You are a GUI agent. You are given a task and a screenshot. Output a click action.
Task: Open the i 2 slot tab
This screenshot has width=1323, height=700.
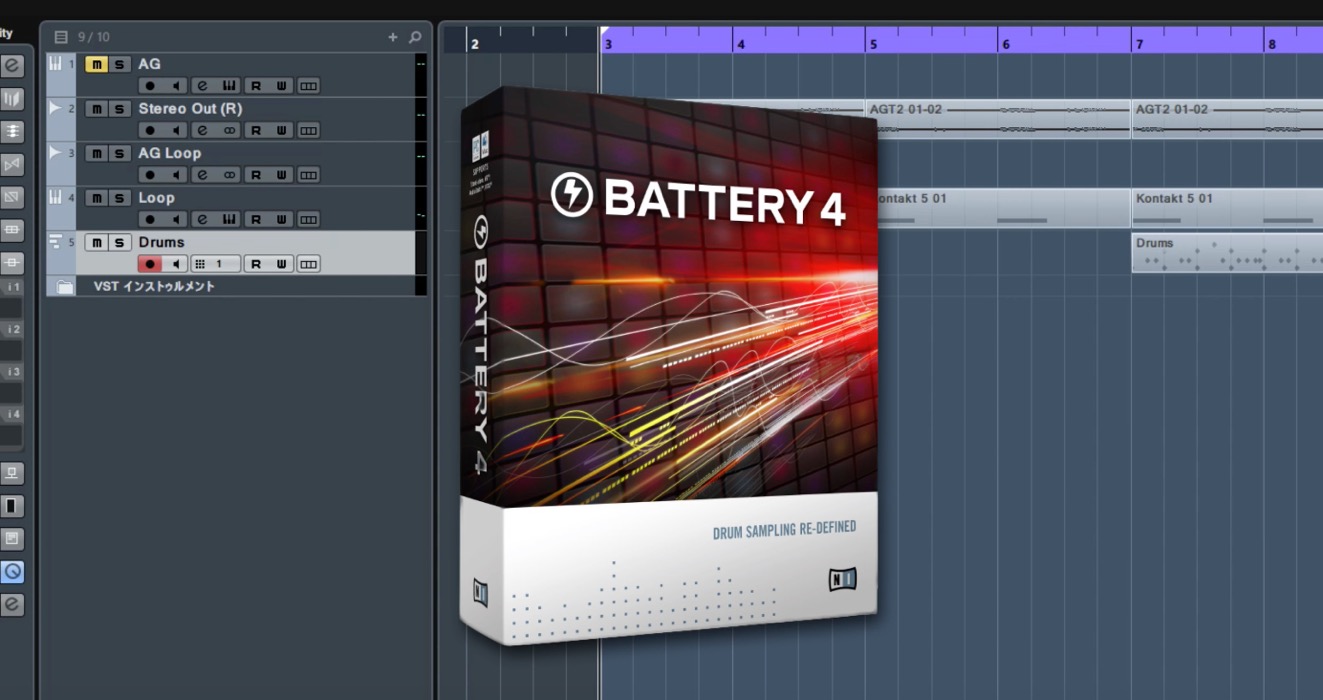(12, 329)
